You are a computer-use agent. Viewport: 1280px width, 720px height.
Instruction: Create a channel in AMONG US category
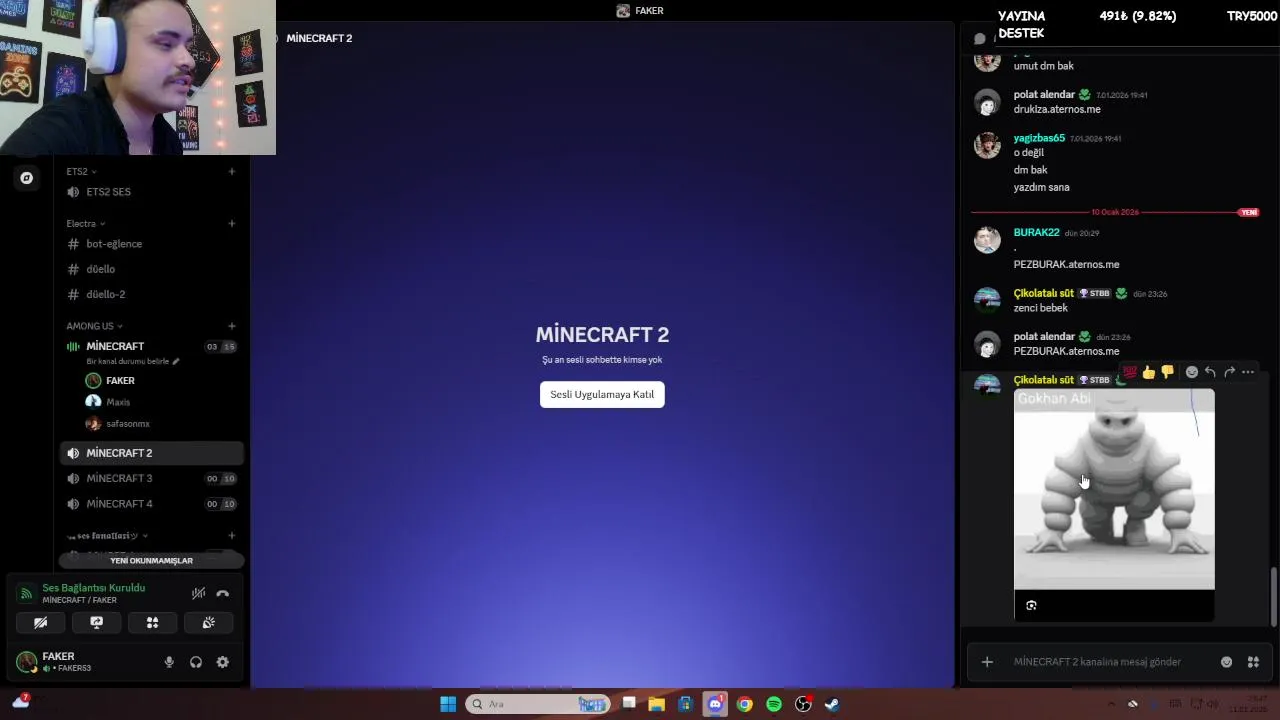click(232, 326)
